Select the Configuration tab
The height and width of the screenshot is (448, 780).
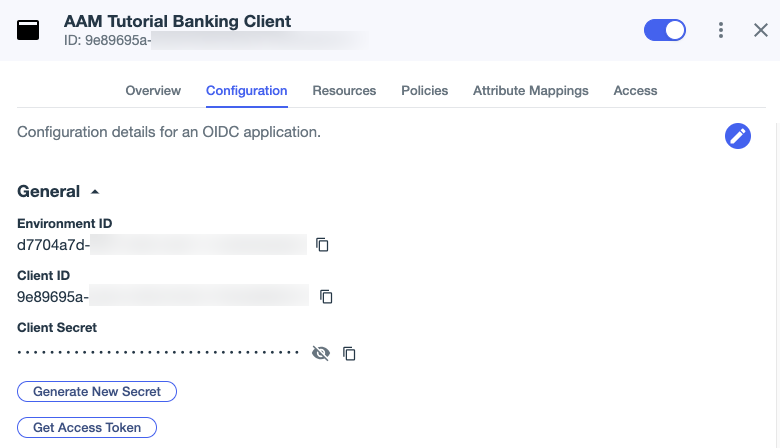coord(246,90)
